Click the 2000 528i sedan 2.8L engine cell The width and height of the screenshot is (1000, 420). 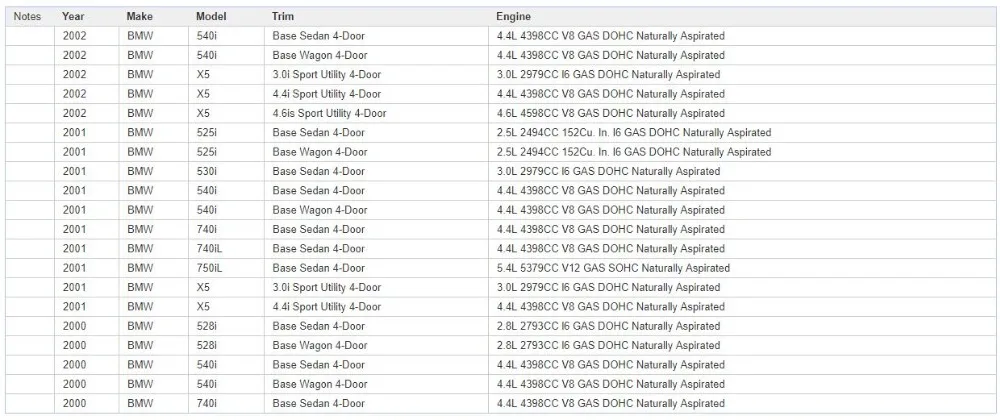click(742, 326)
